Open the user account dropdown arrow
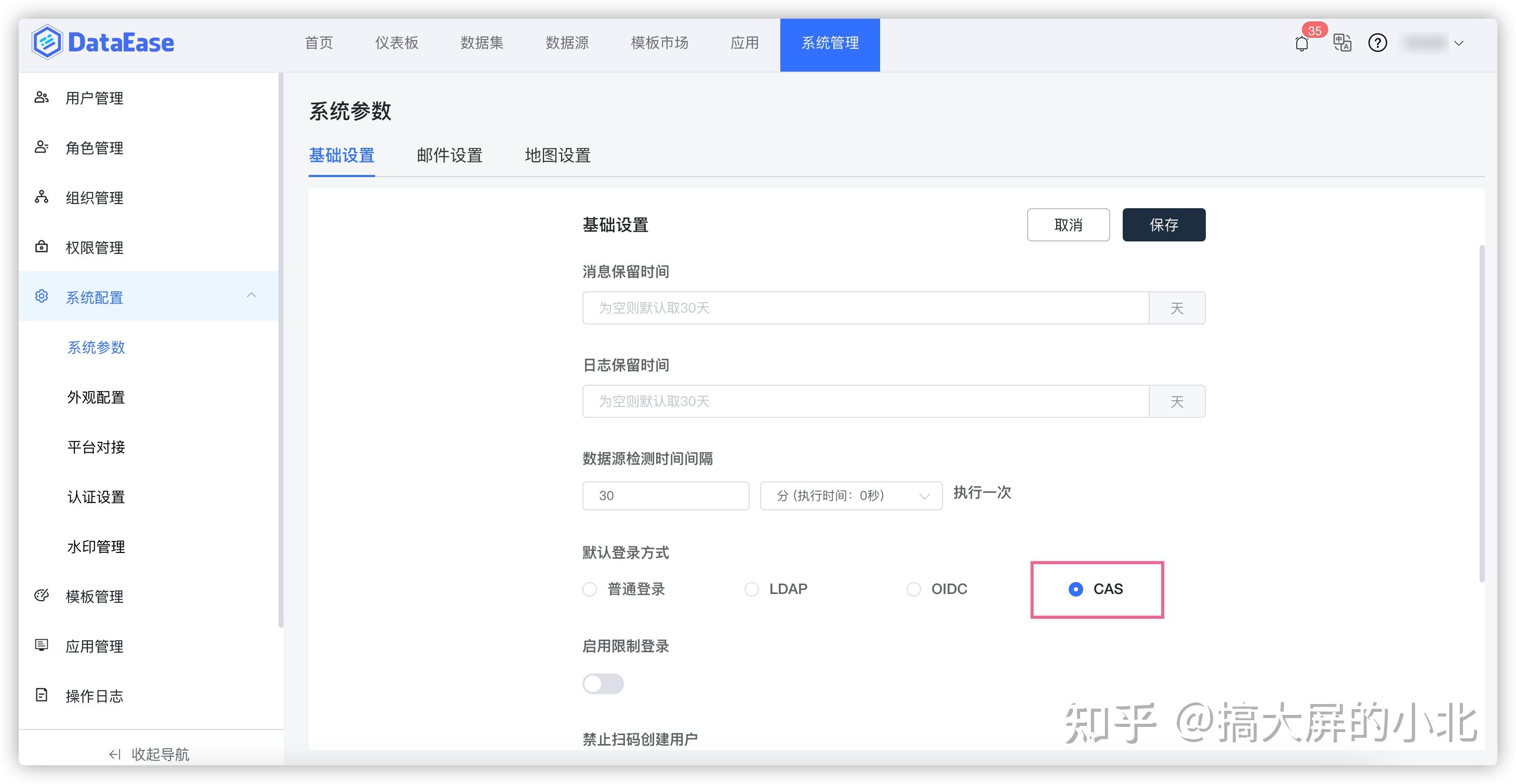 pyautogui.click(x=1459, y=44)
